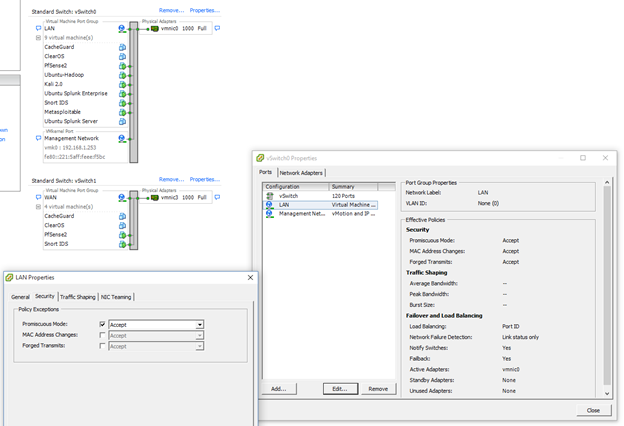
Task: Click the Edit button in vSwitch0 Properties
Action: coord(340,388)
